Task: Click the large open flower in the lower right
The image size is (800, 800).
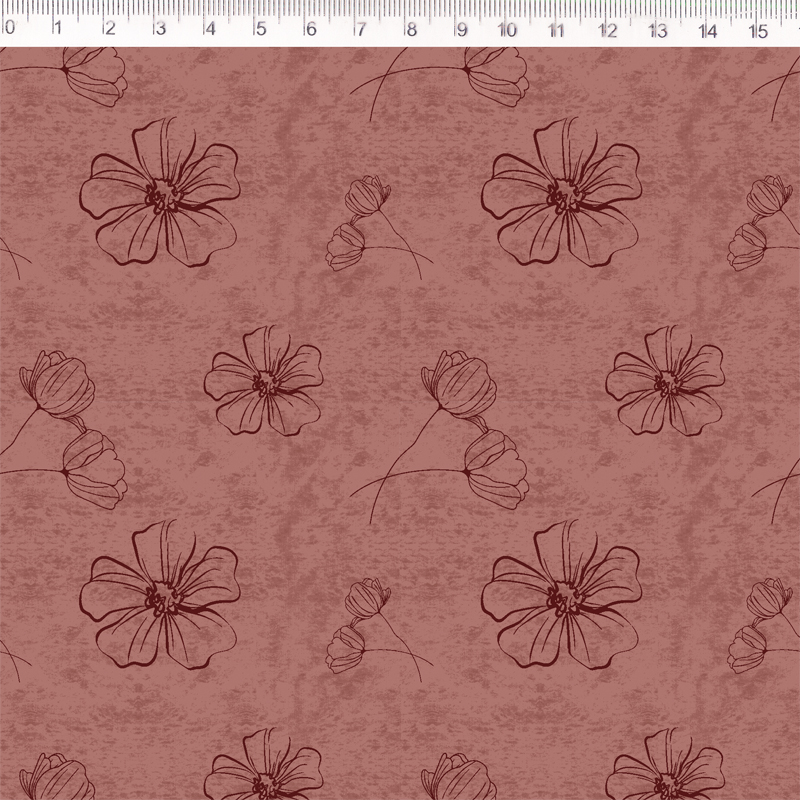Action: click(562, 597)
